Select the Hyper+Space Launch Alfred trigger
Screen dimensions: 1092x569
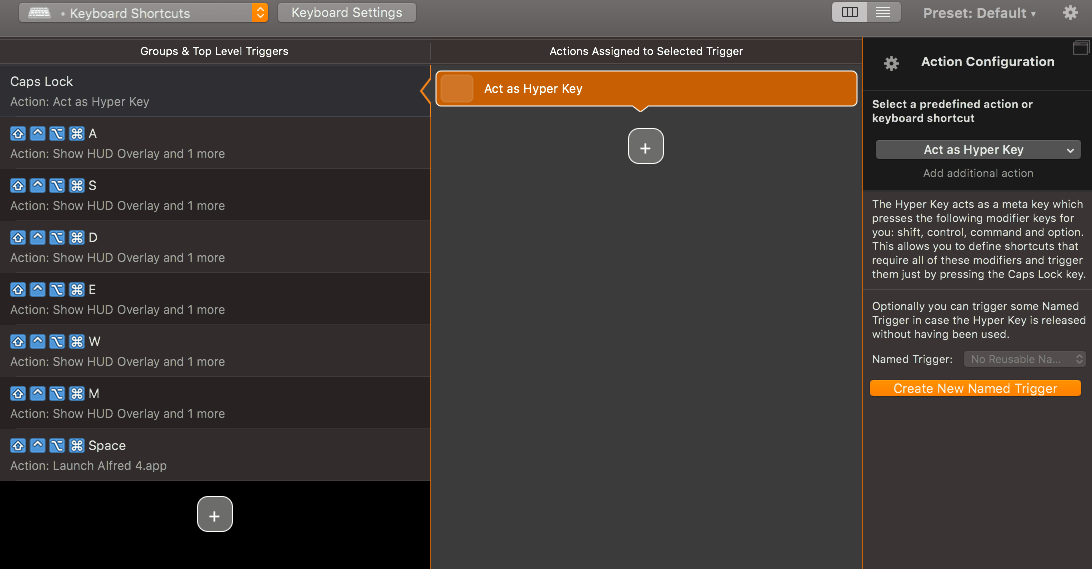click(215, 455)
